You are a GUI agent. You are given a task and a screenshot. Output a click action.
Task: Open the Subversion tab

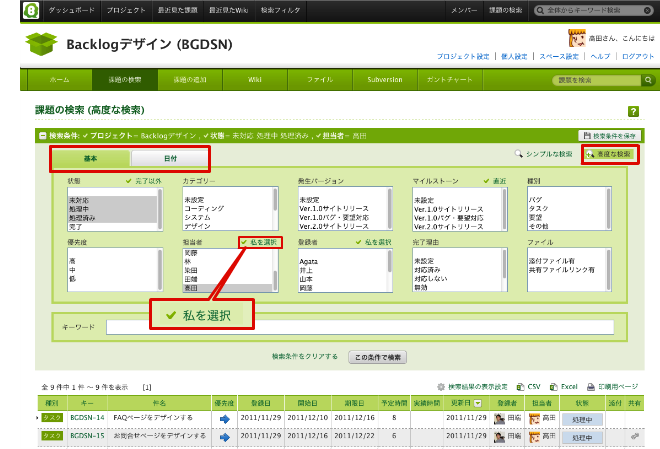[x=385, y=80]
